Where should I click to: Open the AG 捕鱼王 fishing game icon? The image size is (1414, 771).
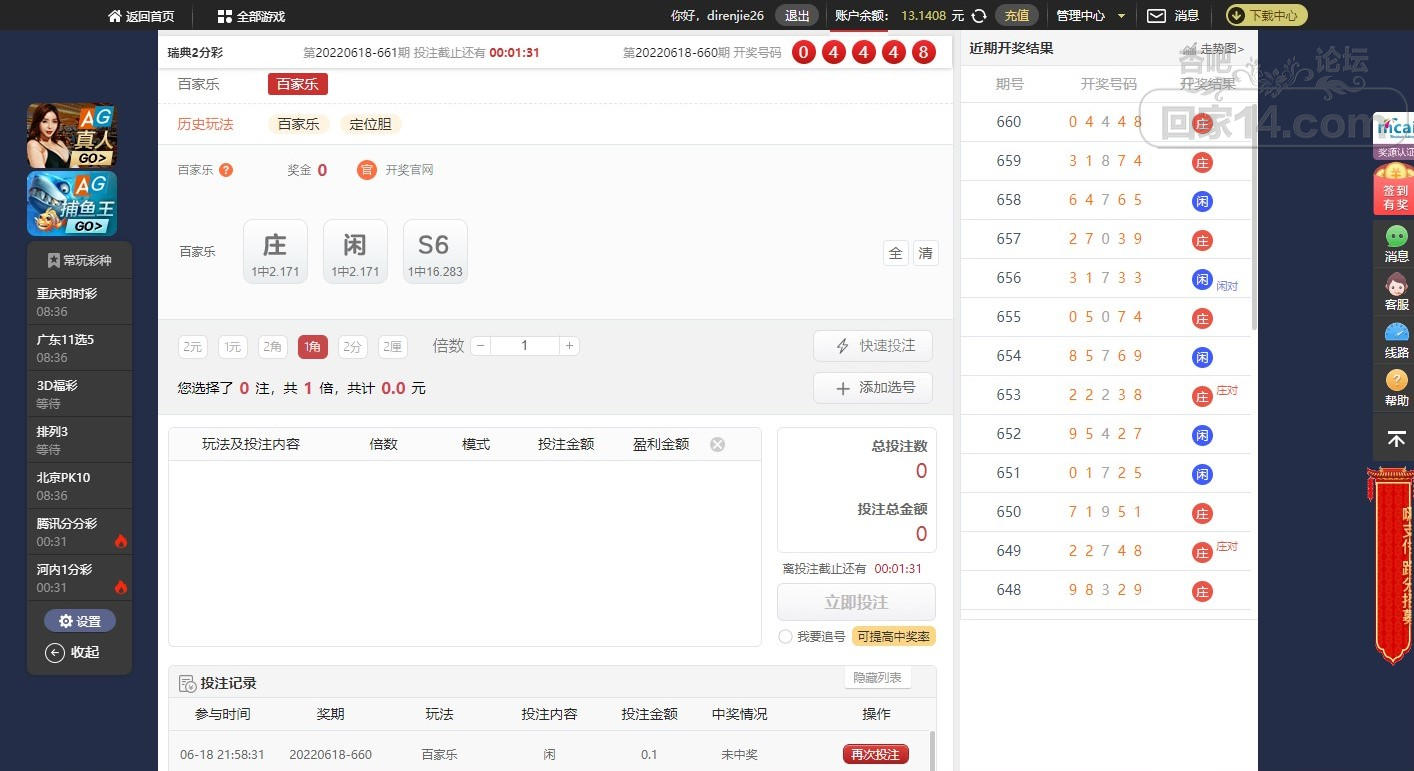click(x=71, y=203)
